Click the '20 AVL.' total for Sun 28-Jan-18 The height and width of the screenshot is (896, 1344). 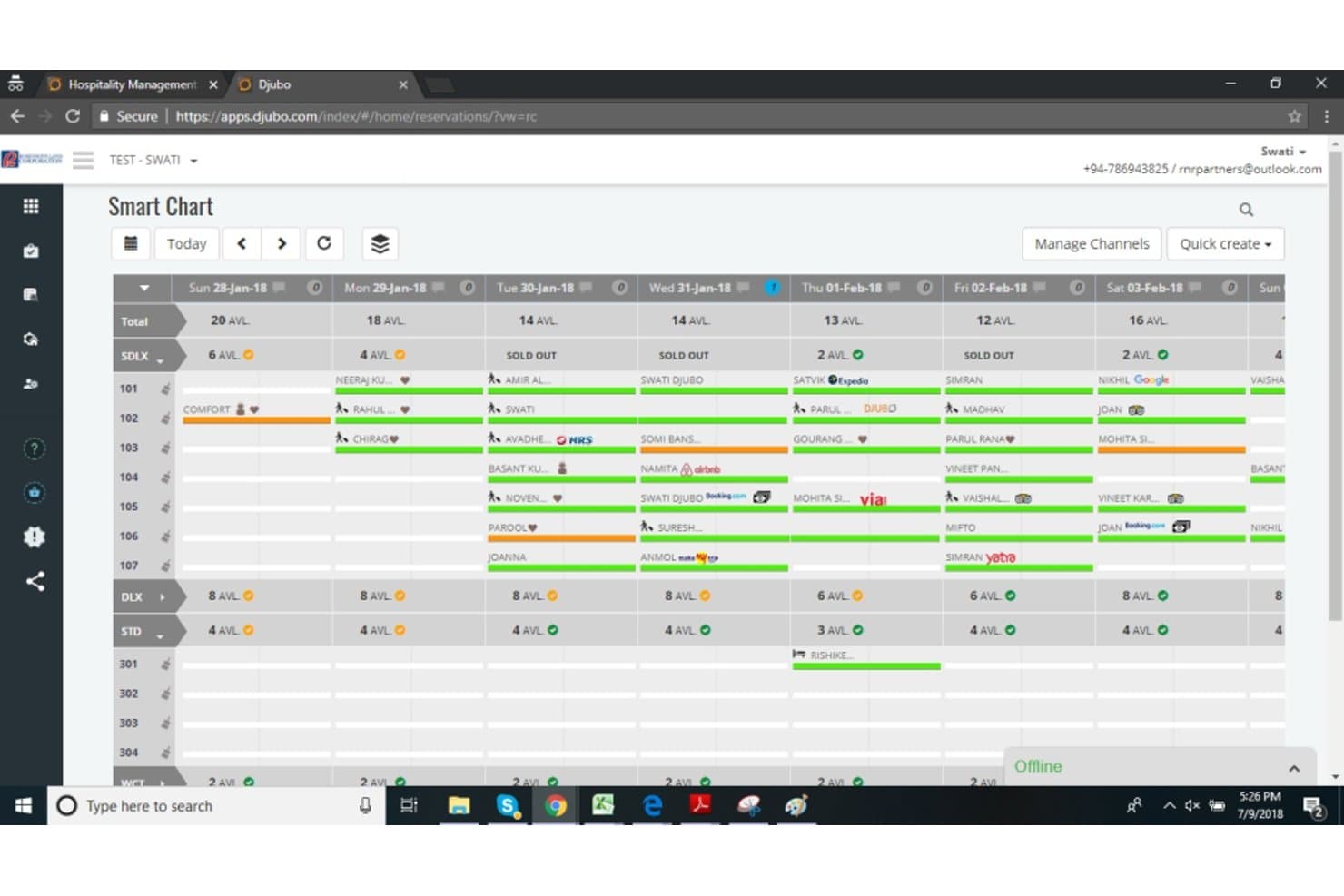230,320
